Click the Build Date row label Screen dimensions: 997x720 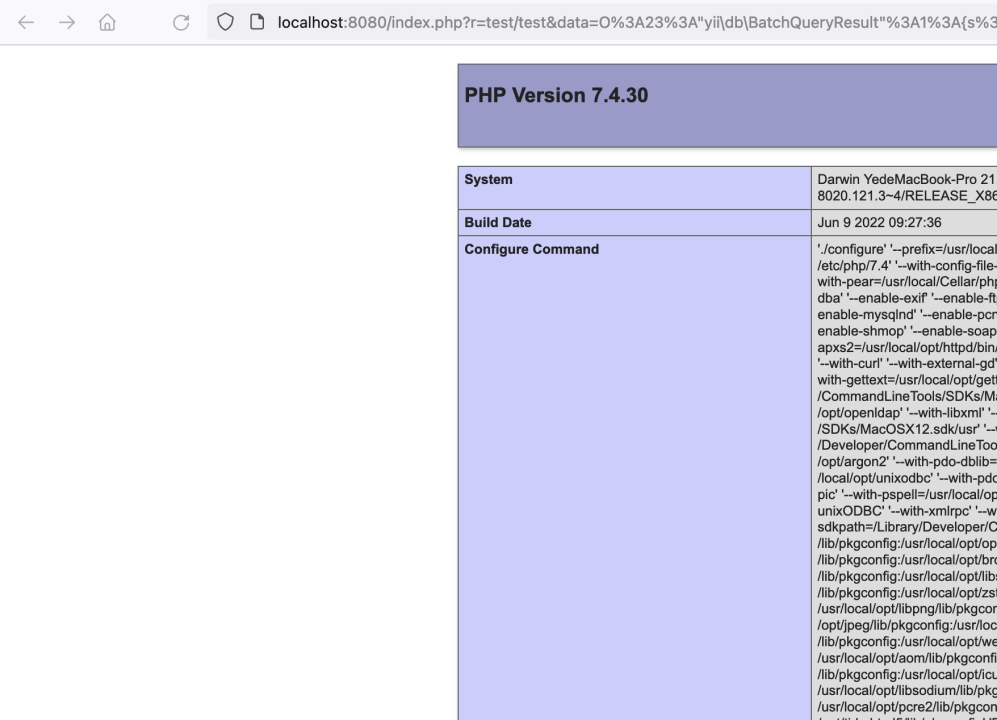point(498,223)
